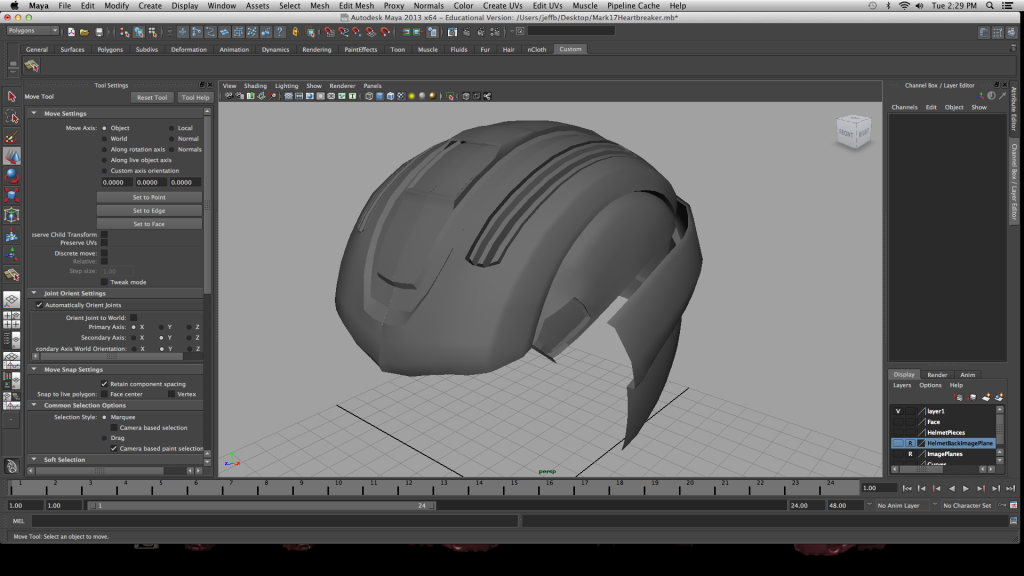Enable Camera based selection checkbox
The image size is (1024, 576).
[114, 428]
